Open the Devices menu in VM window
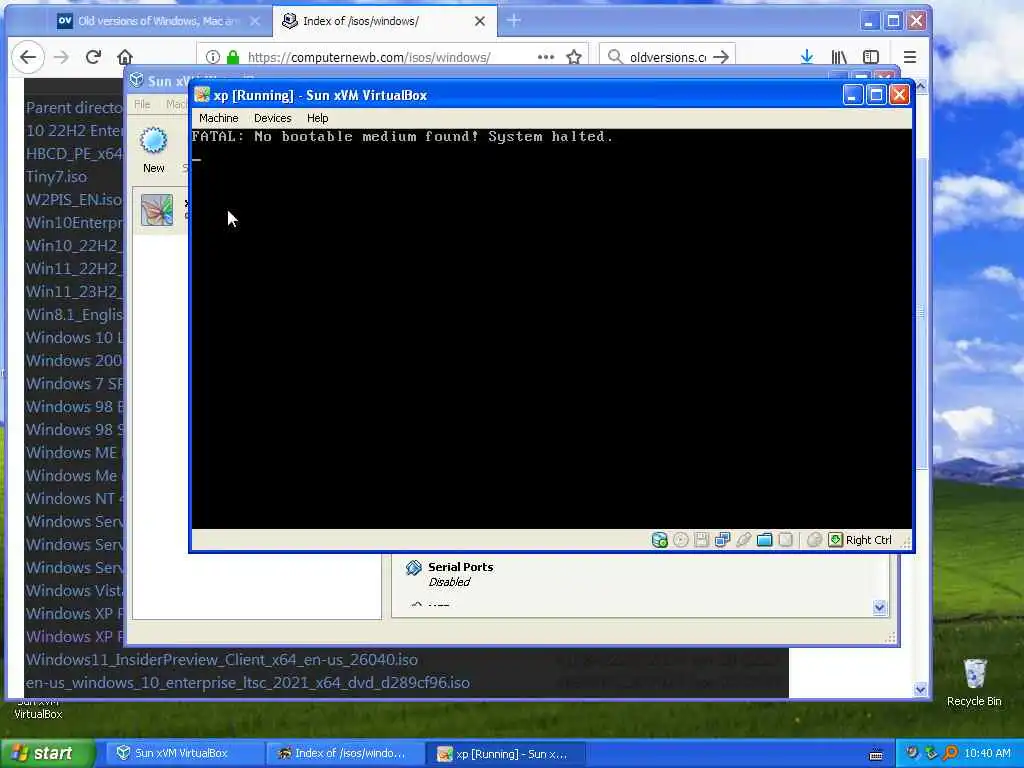The image size is (1024, 768). tap(272, 118)
